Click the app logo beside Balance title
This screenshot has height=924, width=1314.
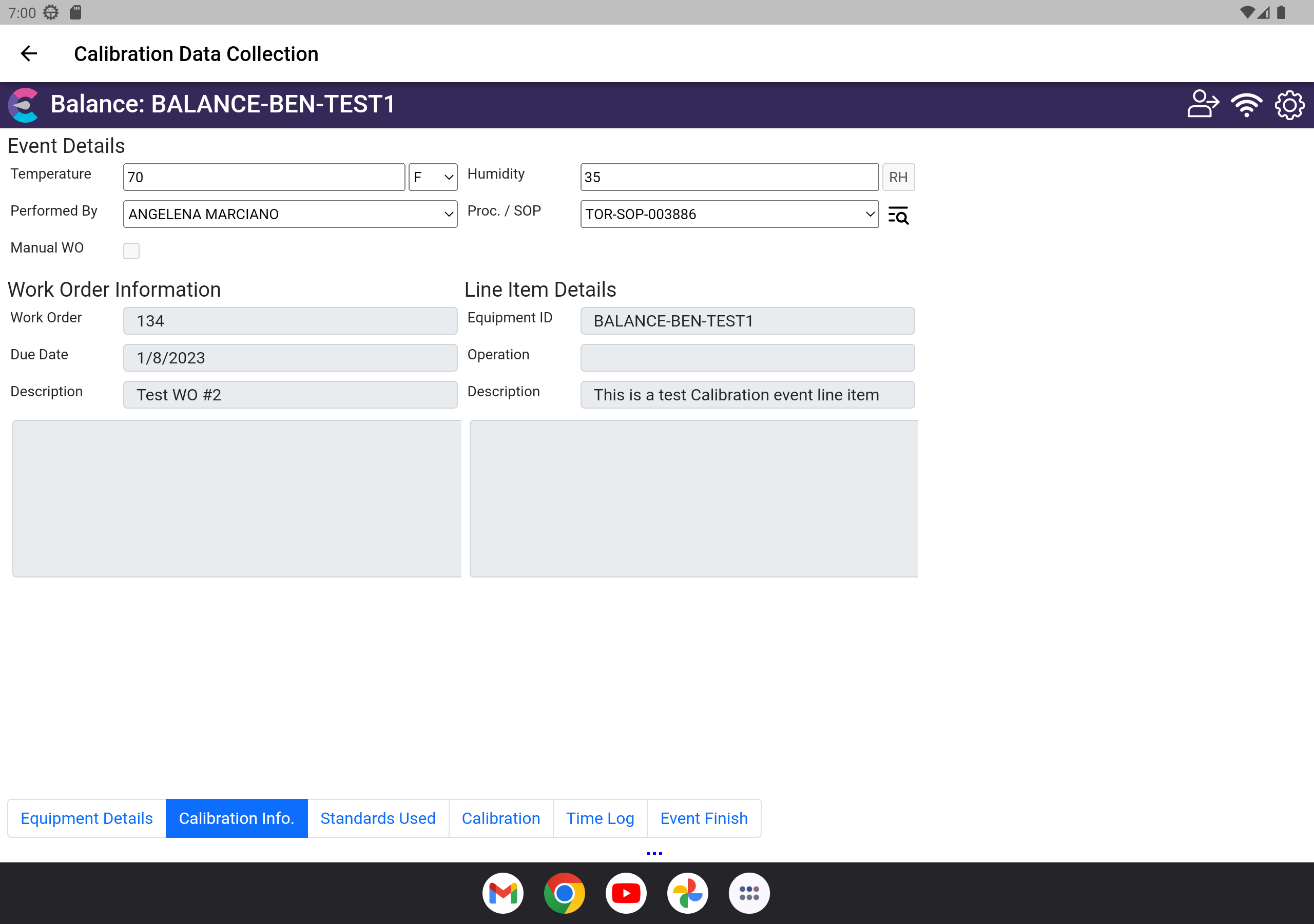coord(24,104)
